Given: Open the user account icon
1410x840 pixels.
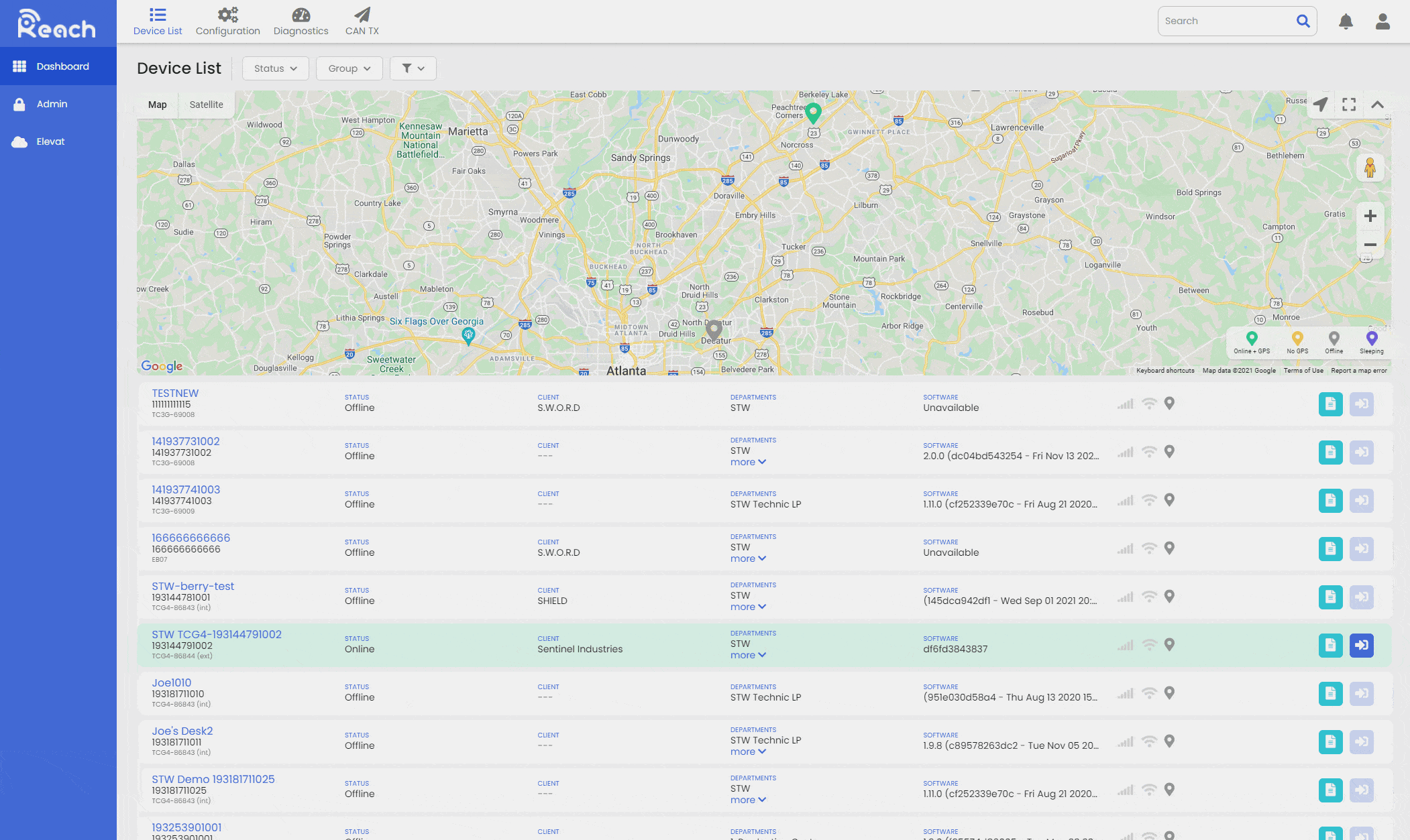Looking at the screenshot, I should click(x=1382, y=21).
